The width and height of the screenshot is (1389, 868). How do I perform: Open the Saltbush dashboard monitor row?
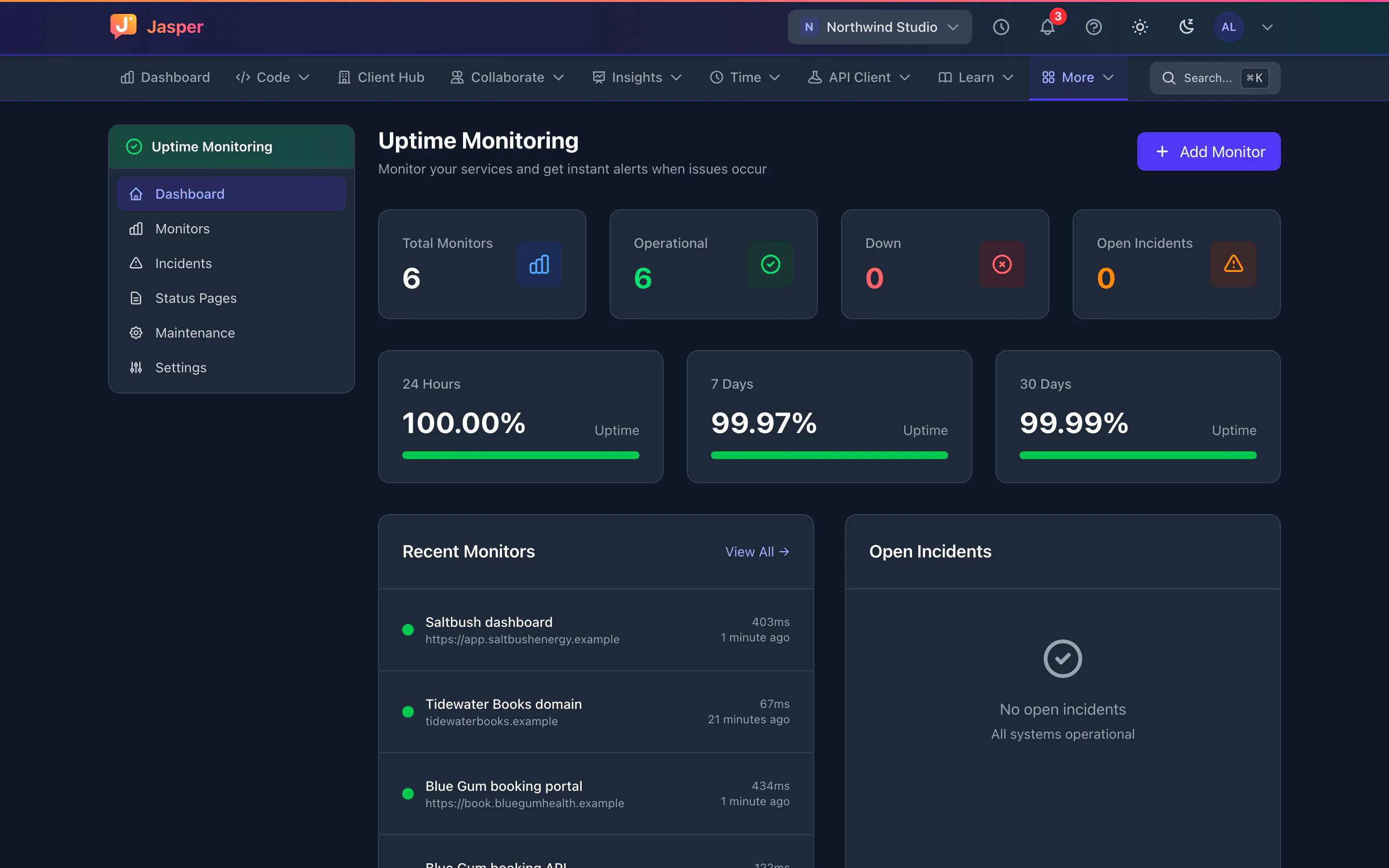tap(596, 630)
